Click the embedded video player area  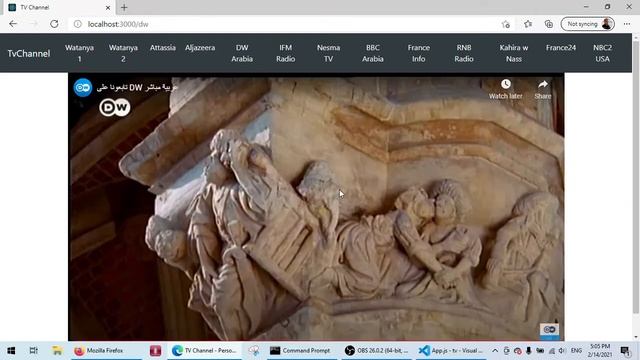(x=316, y=207)
